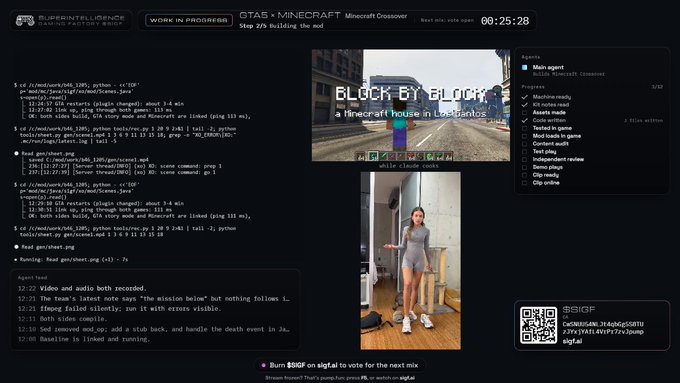This screenshot has width=680, height=383.
Task: Check the Demo plays checkbox
Action: (x=524, y=167)
